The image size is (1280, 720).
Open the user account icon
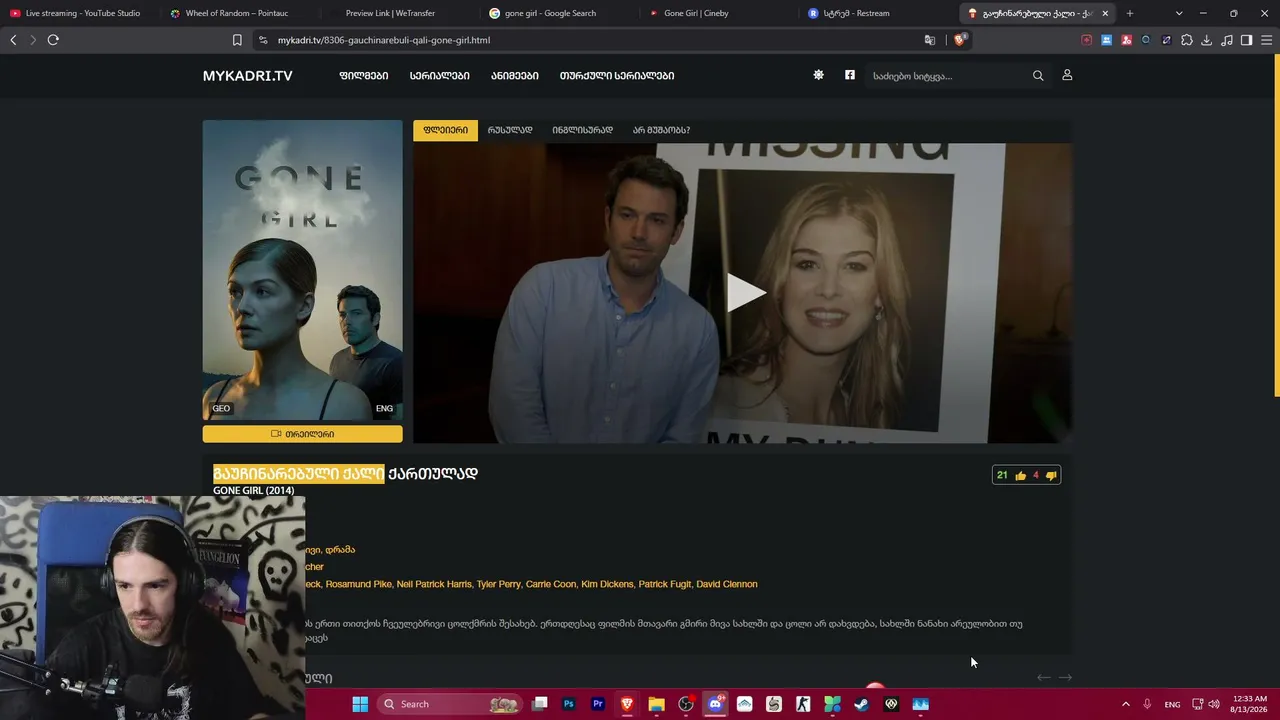pos(1067,75)
